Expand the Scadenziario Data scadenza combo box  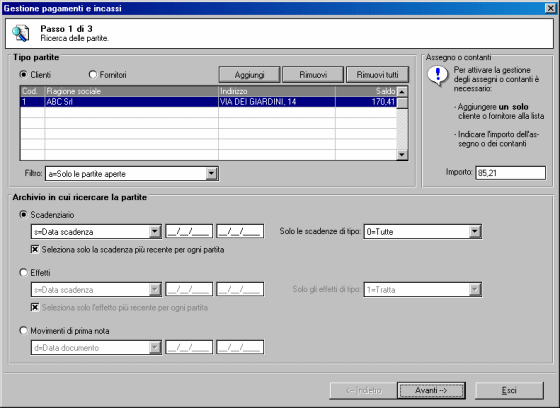[x=155, y=232]
